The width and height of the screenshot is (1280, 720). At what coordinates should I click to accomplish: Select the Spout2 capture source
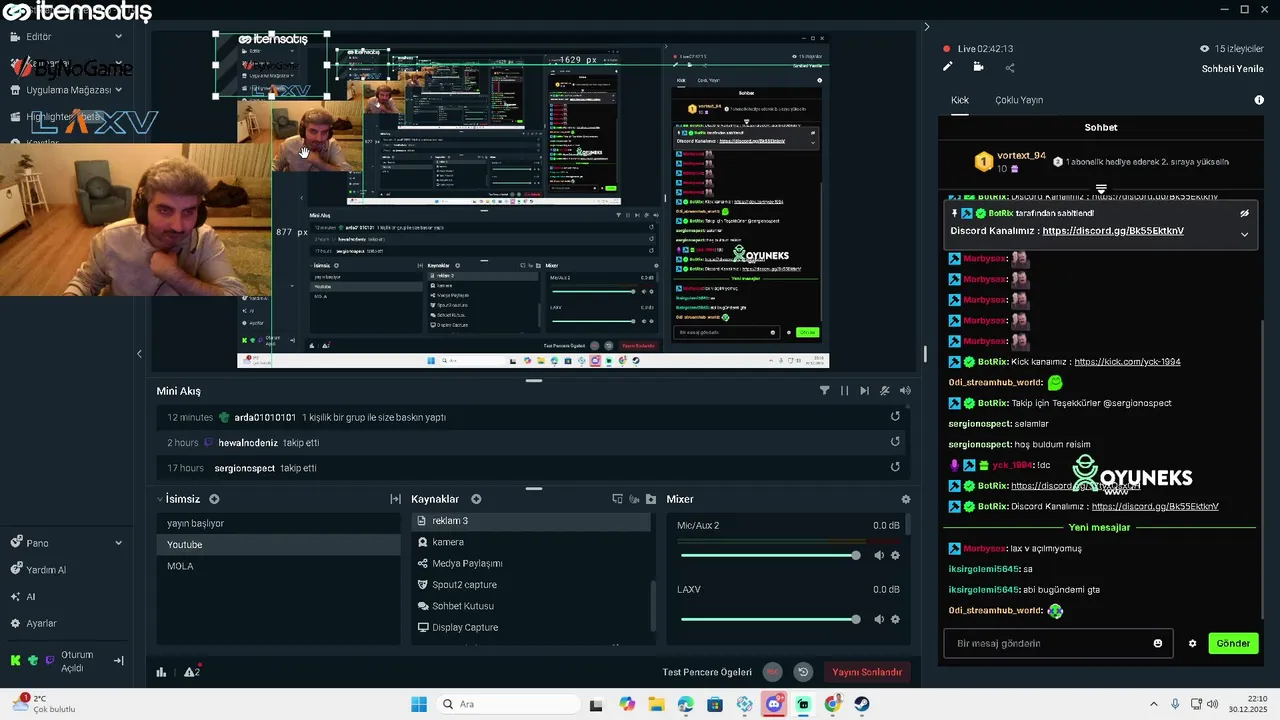(x=531, y=585)
